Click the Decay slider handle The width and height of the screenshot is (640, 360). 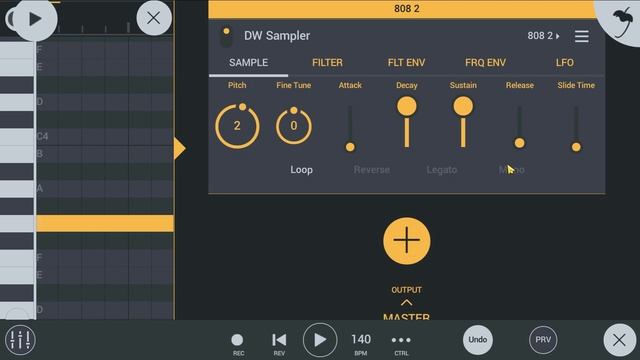pyautogui.click(x=407, y=107)
